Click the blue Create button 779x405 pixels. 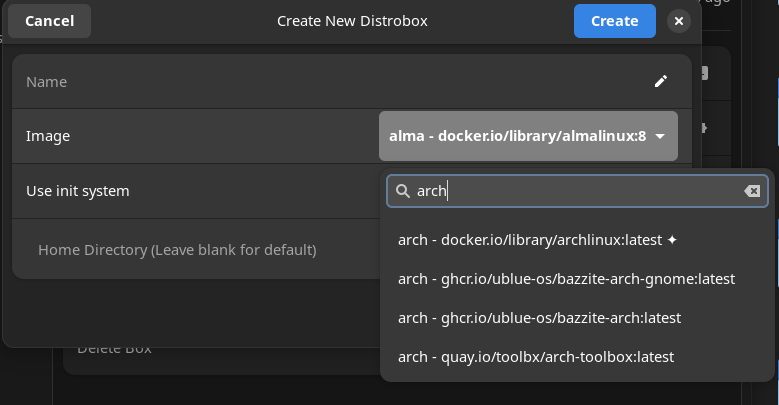614,21
